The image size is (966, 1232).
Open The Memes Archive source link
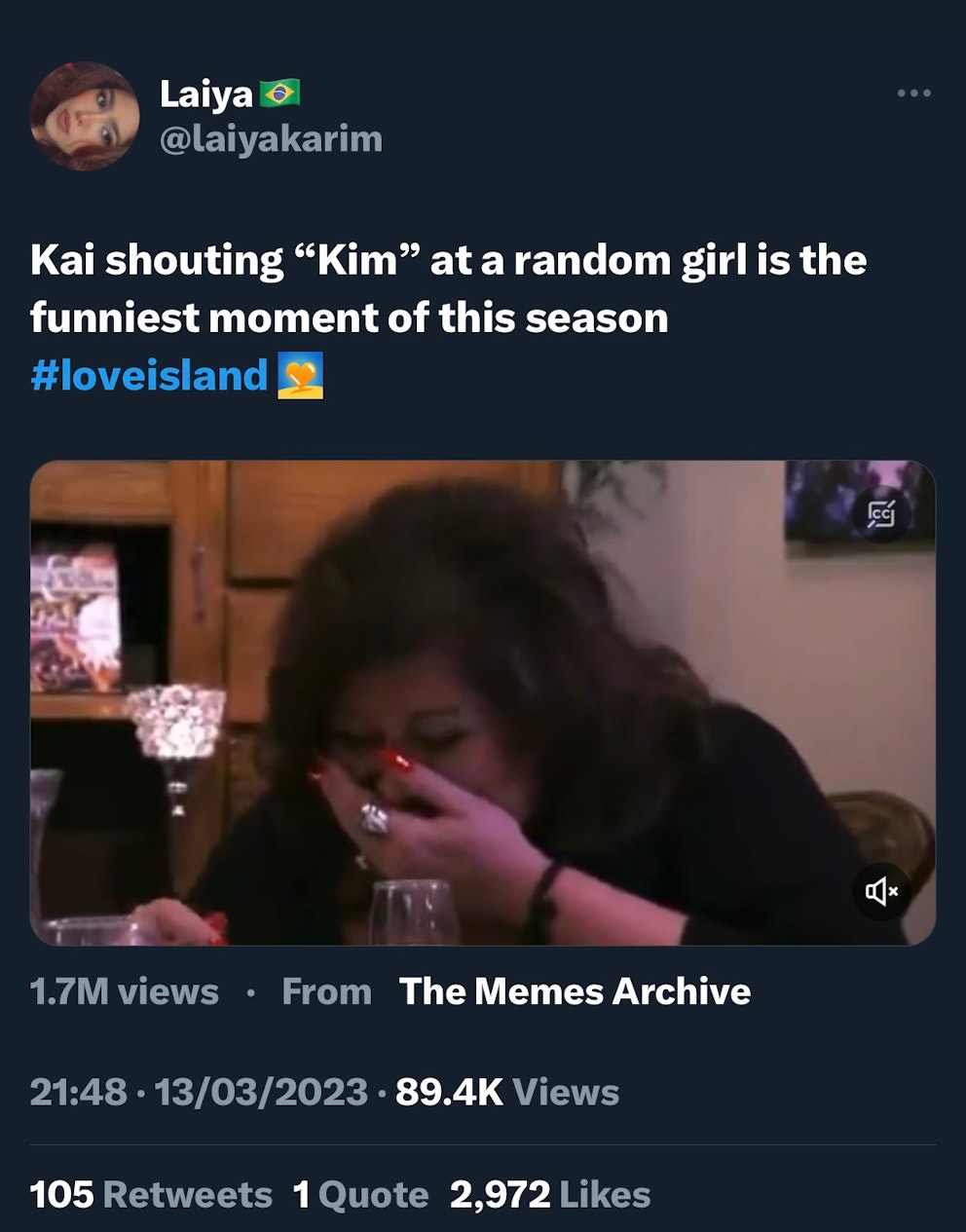(575, 991)
